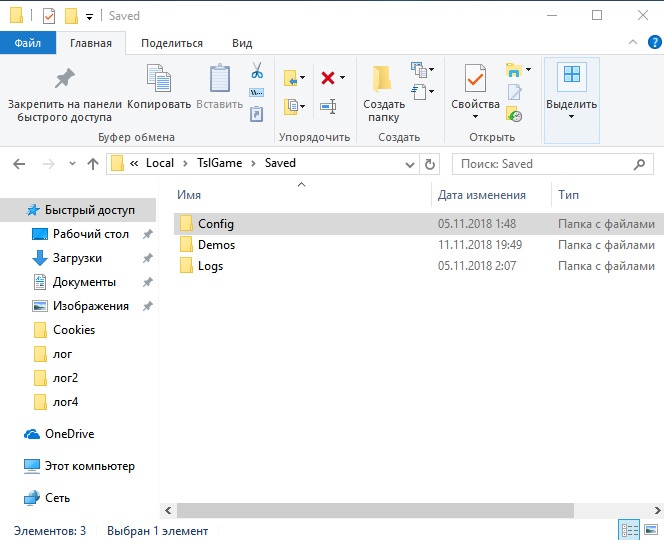664x540 pixels.
Task: Click the New item icon
Action: pos(418,69)
